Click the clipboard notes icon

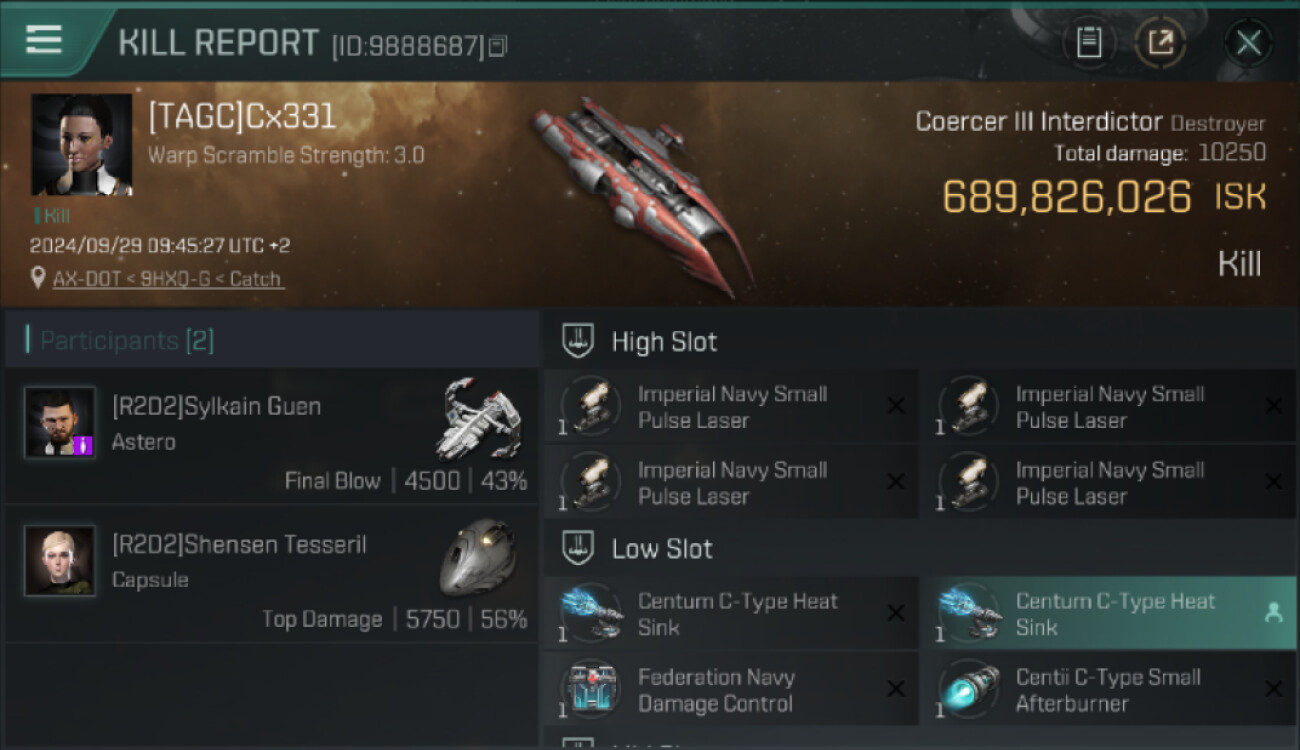(x=1089, y=42)
